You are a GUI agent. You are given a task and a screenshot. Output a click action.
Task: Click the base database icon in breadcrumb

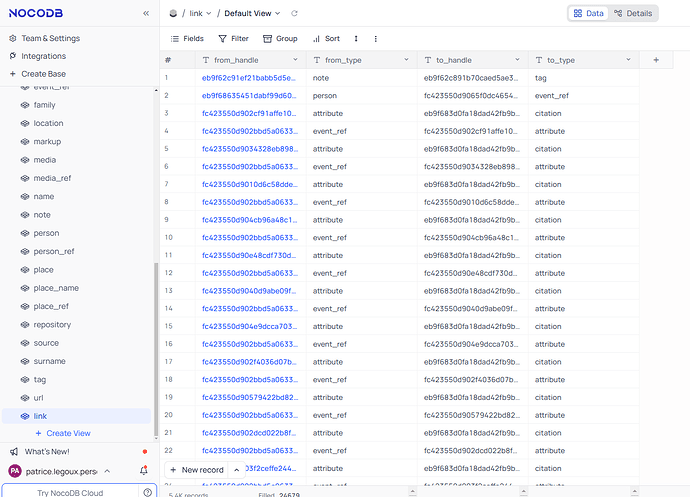(x=173, y=13)
